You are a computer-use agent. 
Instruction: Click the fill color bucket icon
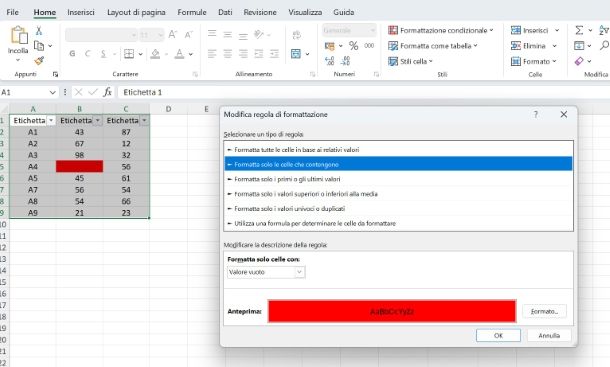155,54
